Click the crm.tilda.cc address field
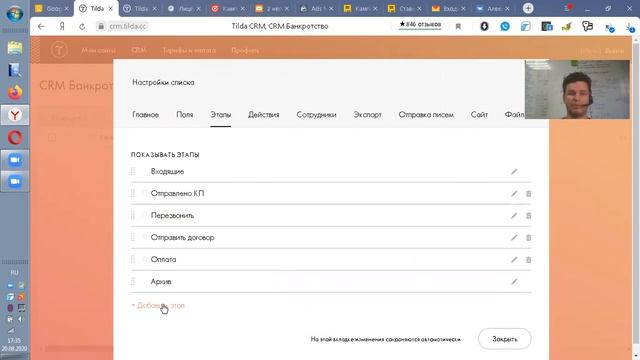640x360 pixels. (x=127, y=27)
